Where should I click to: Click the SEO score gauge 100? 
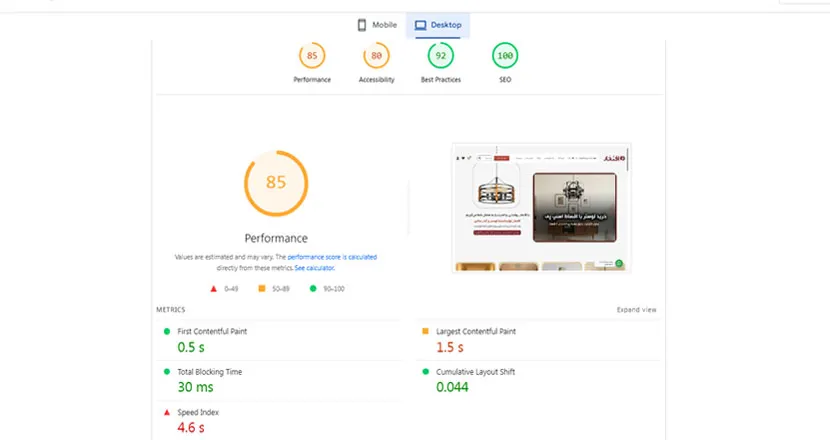point(505,56)
